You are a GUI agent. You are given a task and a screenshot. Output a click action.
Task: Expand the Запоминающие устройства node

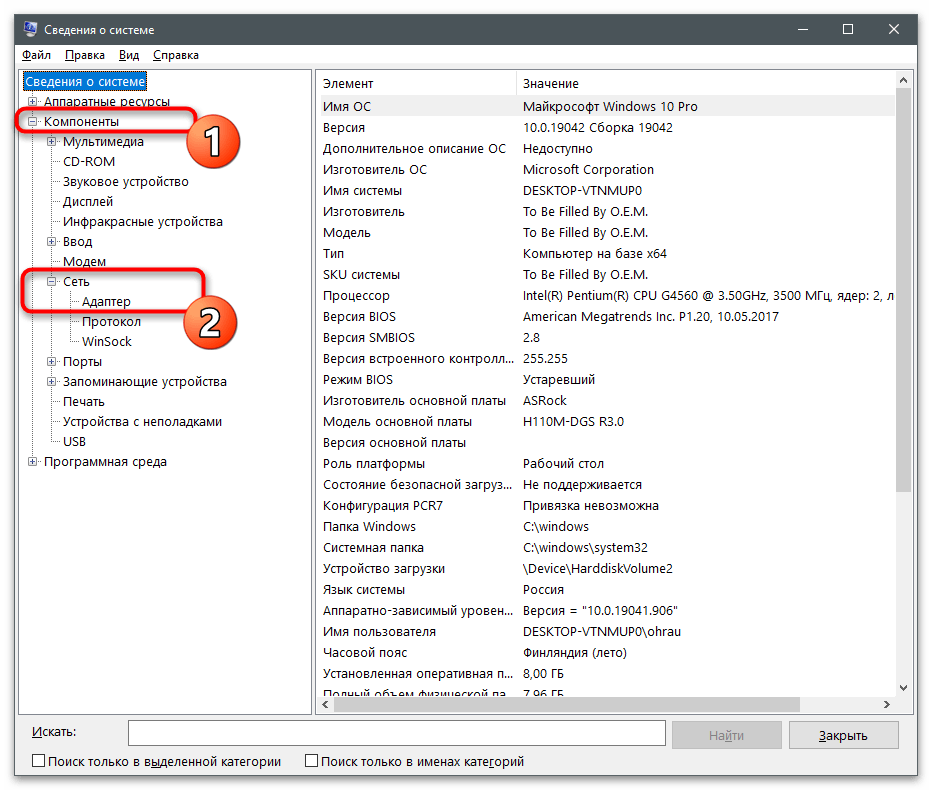(52, 382)
